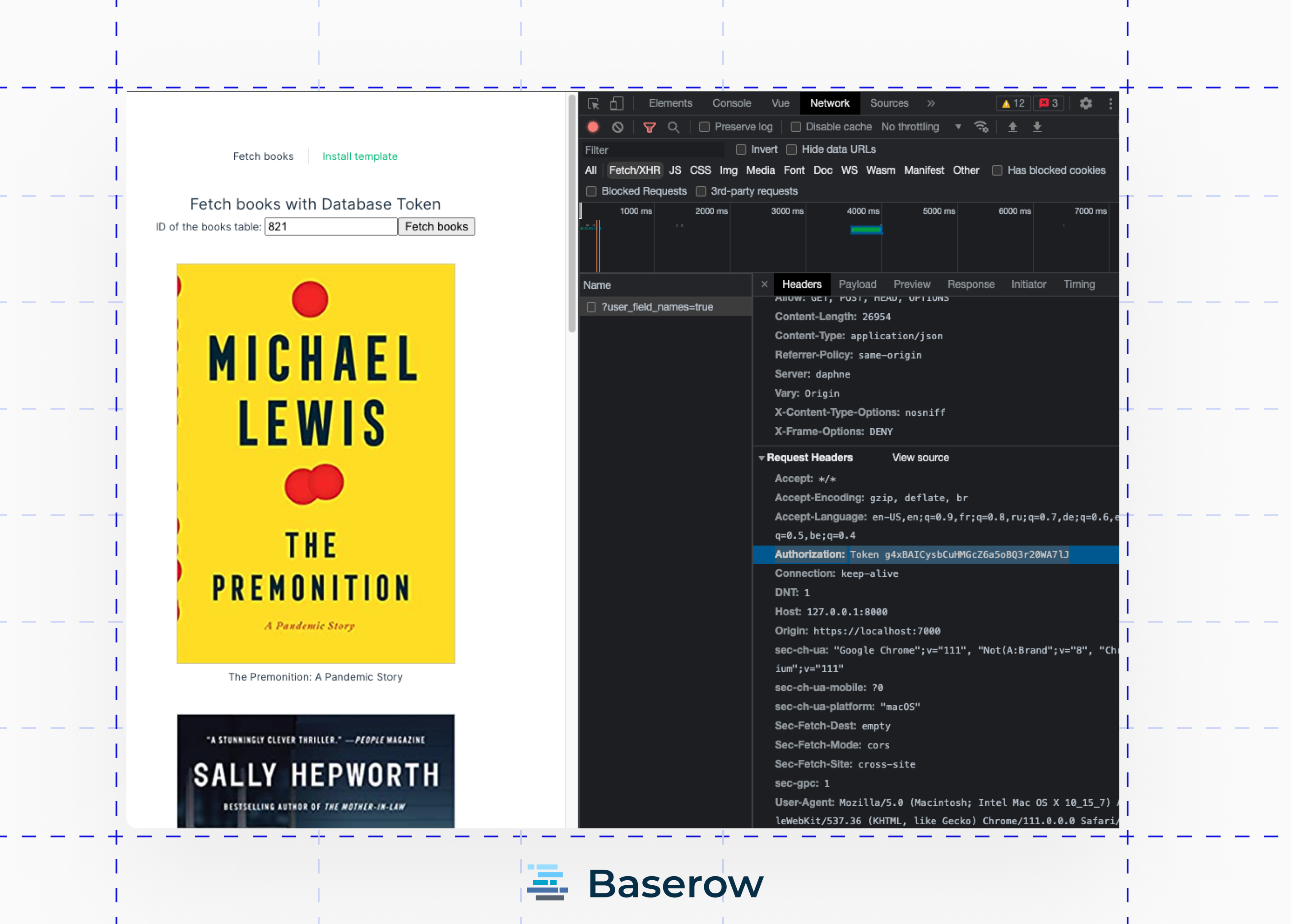
Task: Click the red filter funnel icon
Action: pos(649,127)
